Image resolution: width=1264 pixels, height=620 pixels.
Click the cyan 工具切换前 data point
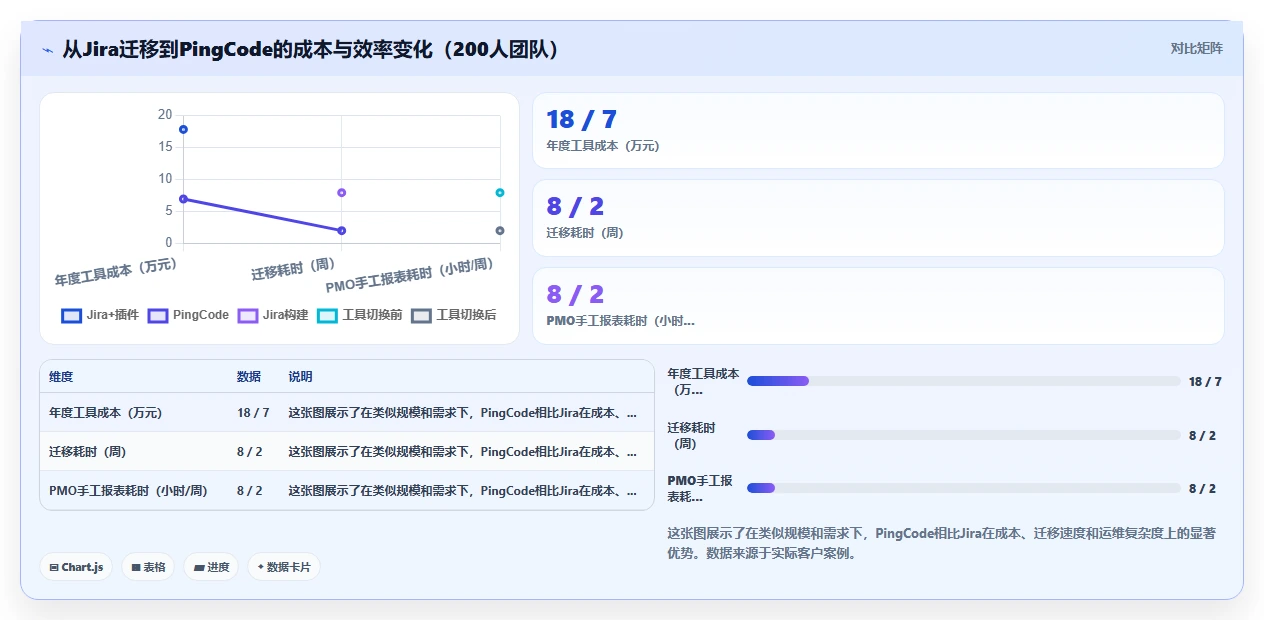[500, 192]
